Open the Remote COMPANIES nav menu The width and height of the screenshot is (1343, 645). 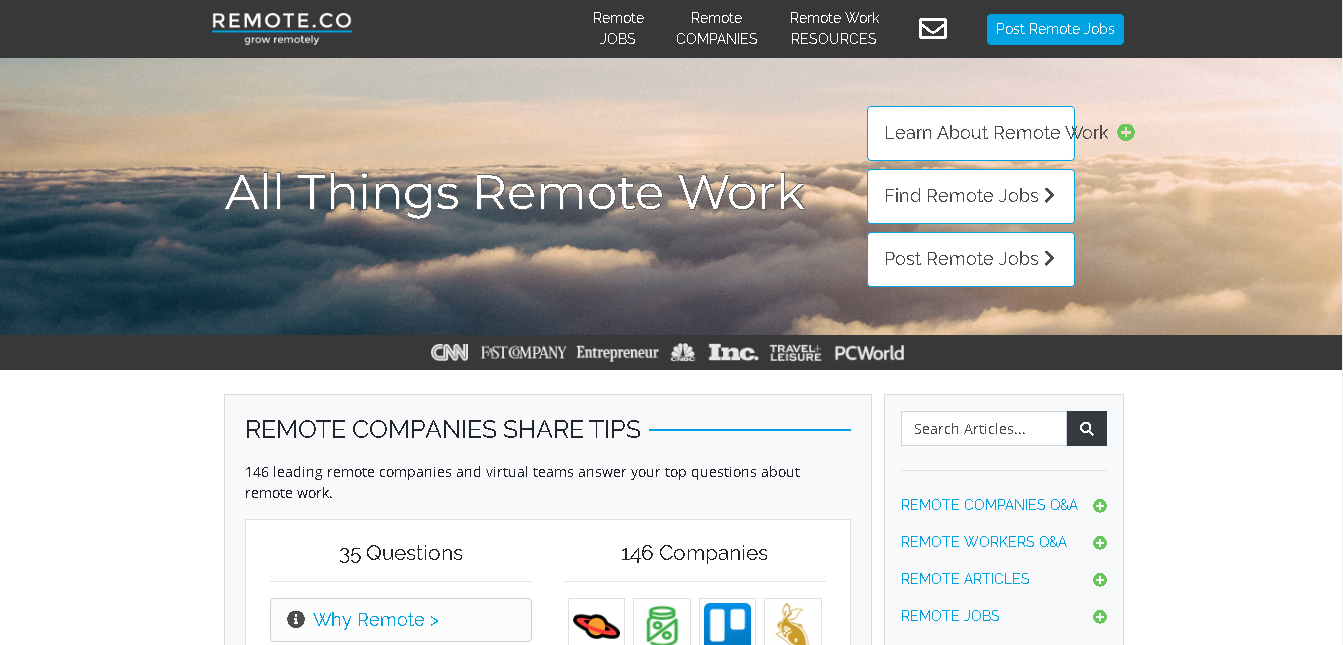click(716, 28)
